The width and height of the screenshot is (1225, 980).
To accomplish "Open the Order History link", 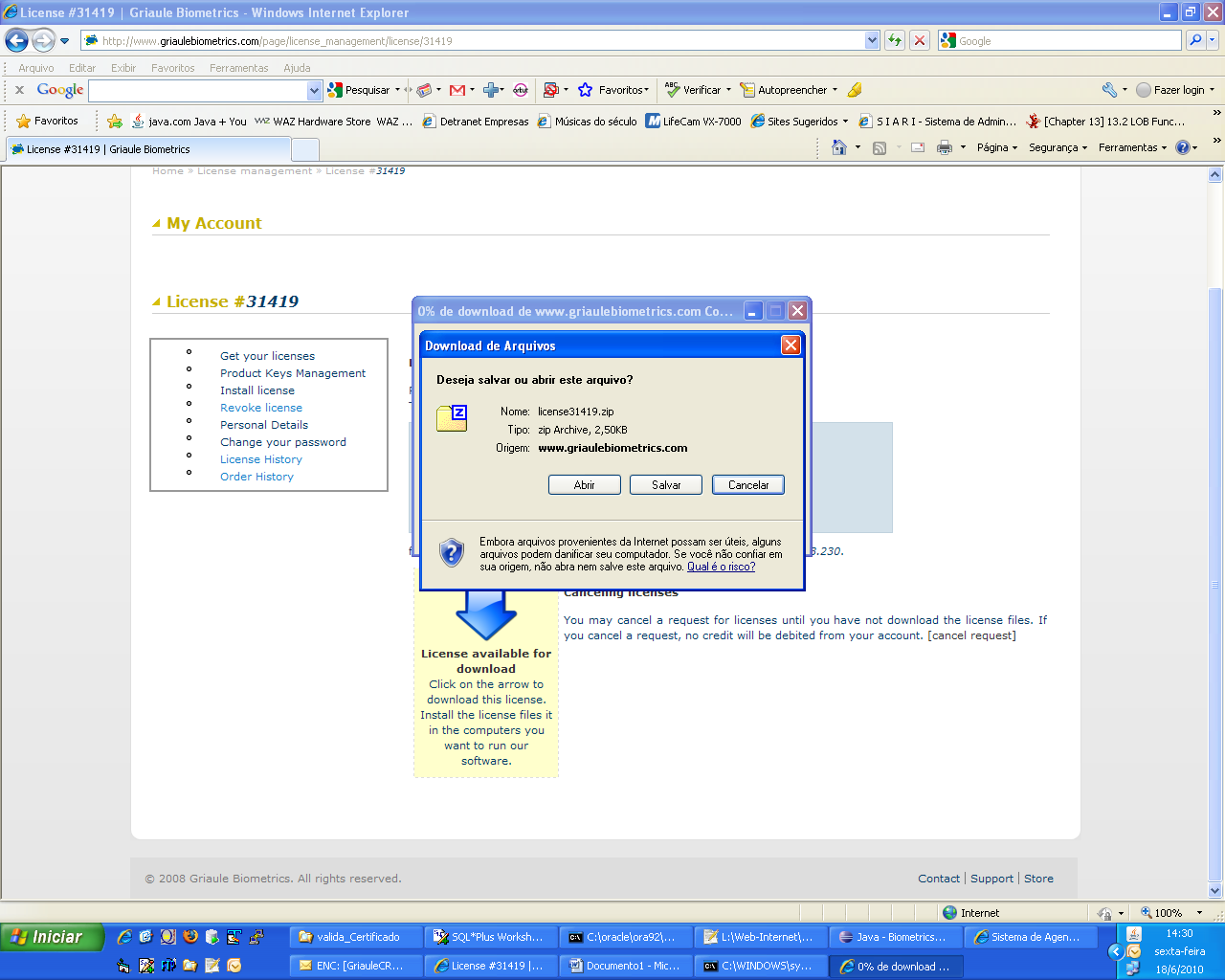I will tap(256, 477).
